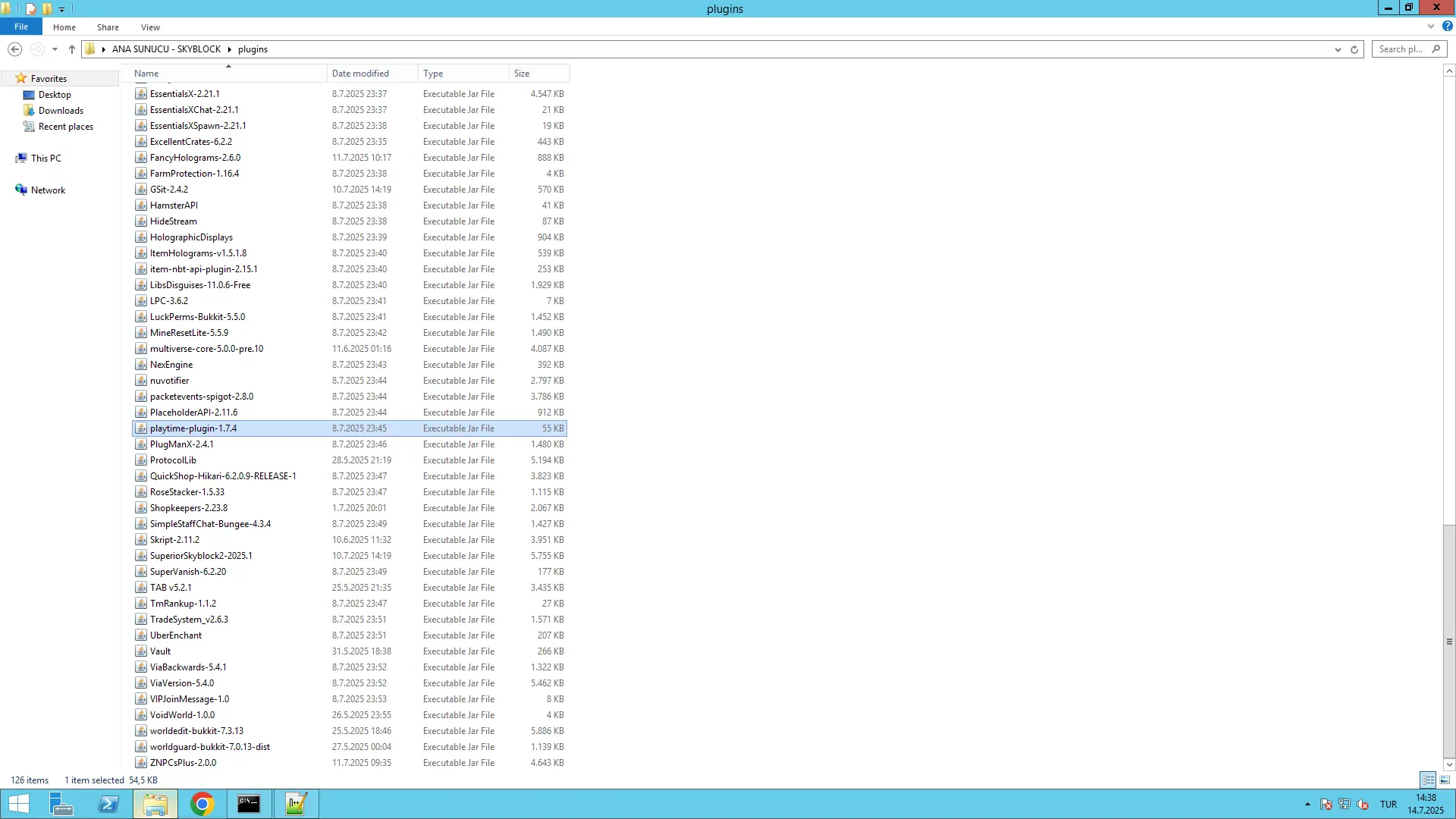
Task: Show hidden system tray icons
Action: (x=1307, y=805)
